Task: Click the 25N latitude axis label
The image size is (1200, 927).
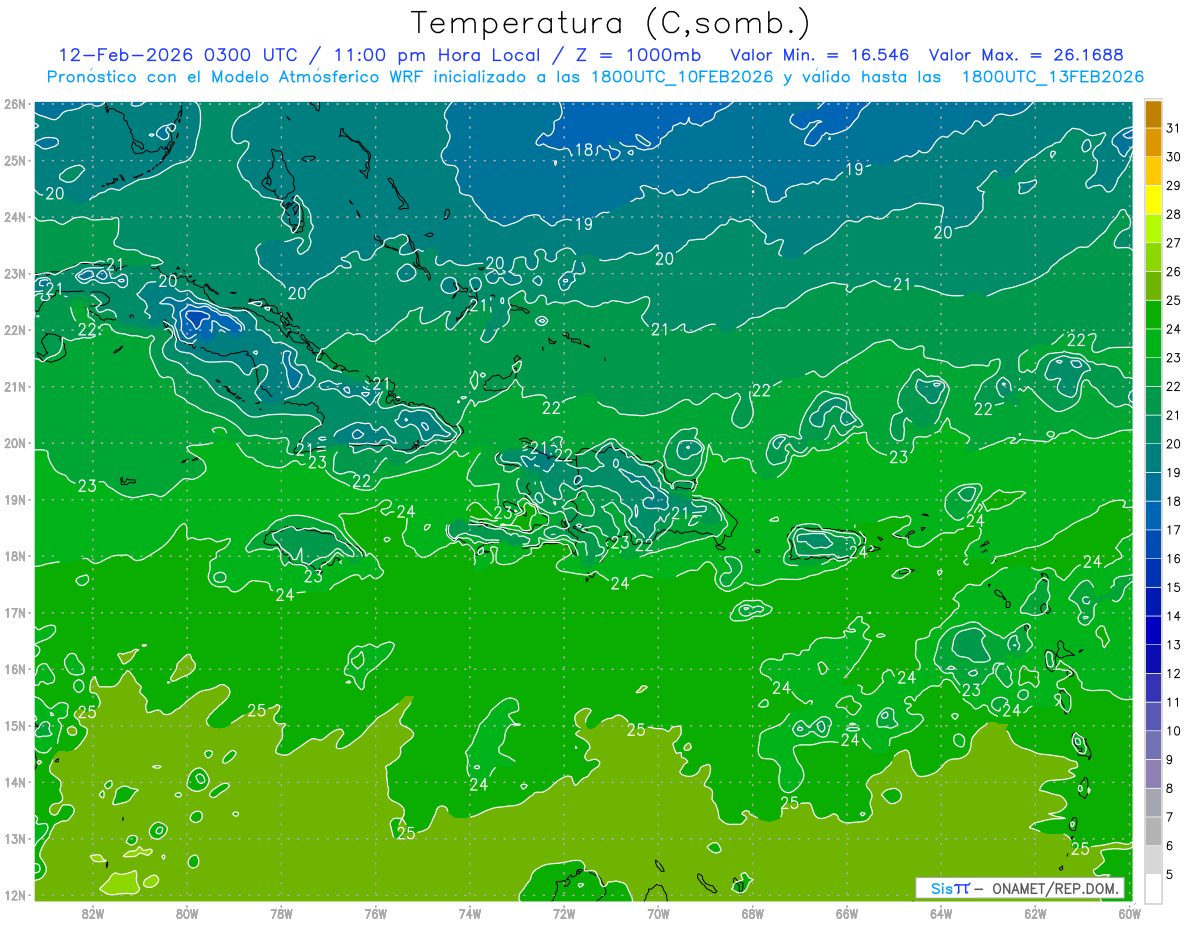Action: click(14, 161)
